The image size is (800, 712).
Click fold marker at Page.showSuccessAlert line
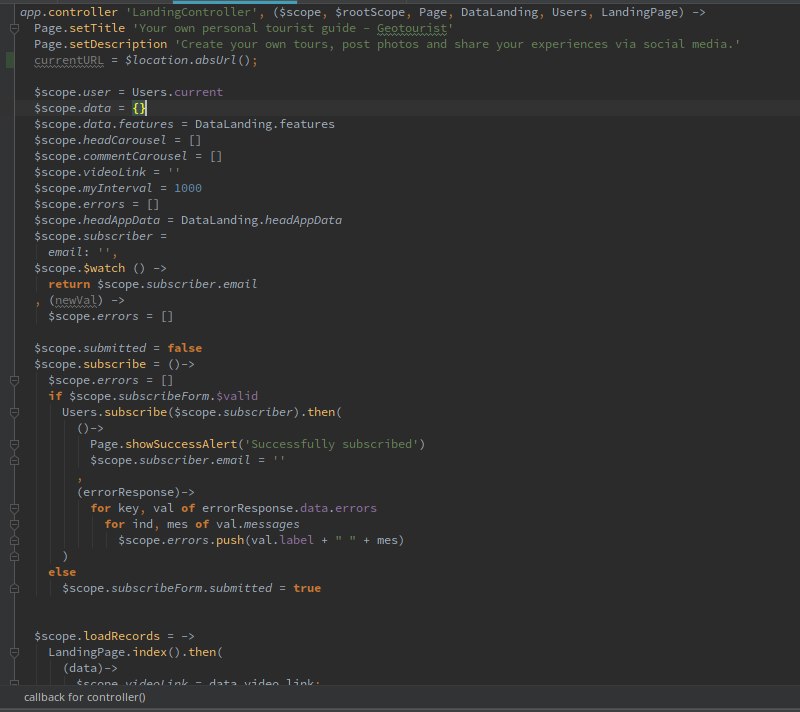tap(13, 444)
